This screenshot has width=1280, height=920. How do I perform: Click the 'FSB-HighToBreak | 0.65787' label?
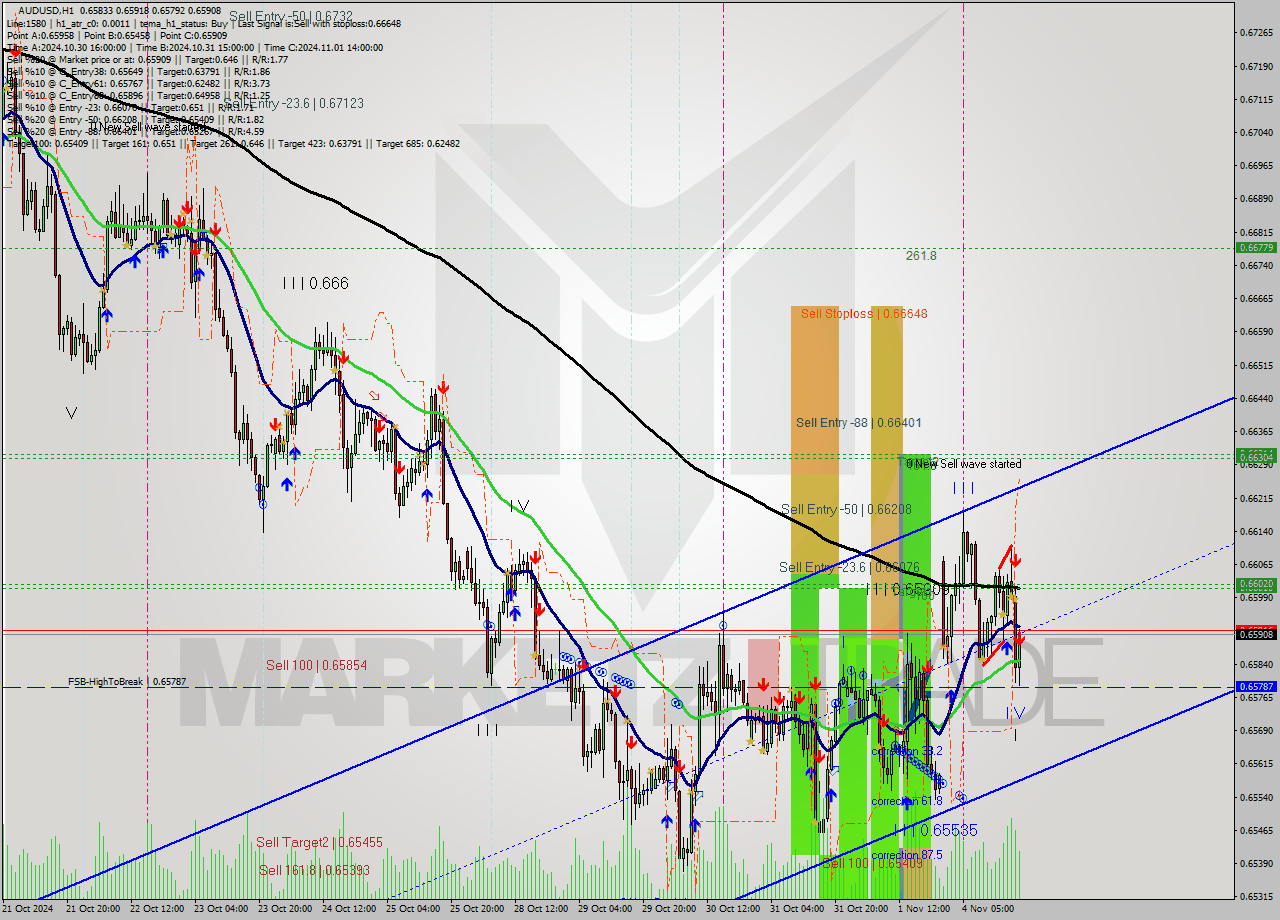tap(127, 682)
